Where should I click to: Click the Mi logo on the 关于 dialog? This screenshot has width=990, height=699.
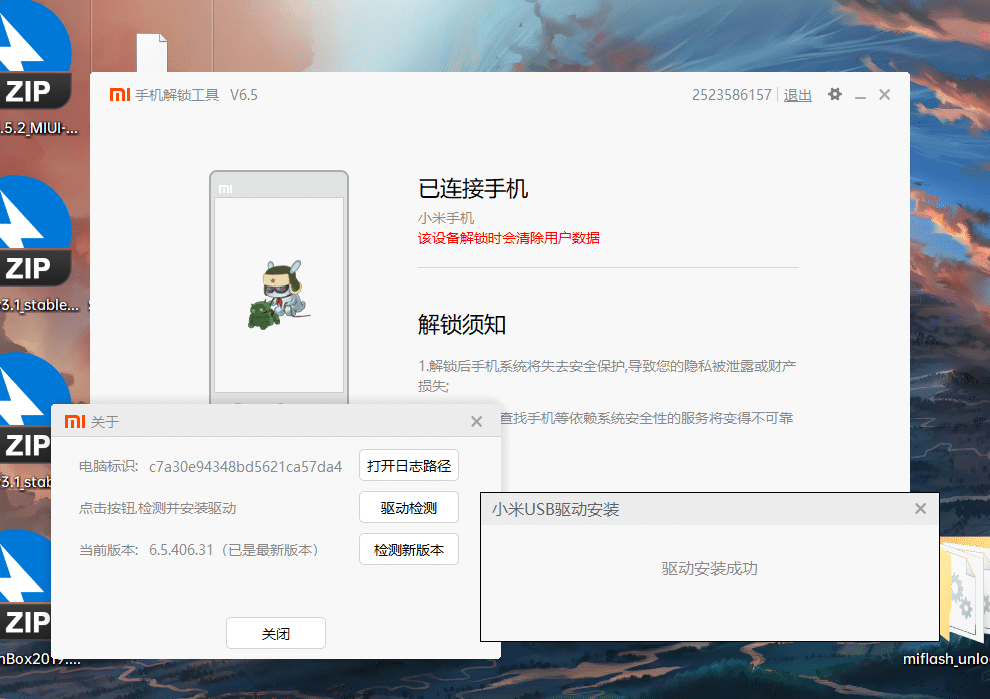[74, 421]
